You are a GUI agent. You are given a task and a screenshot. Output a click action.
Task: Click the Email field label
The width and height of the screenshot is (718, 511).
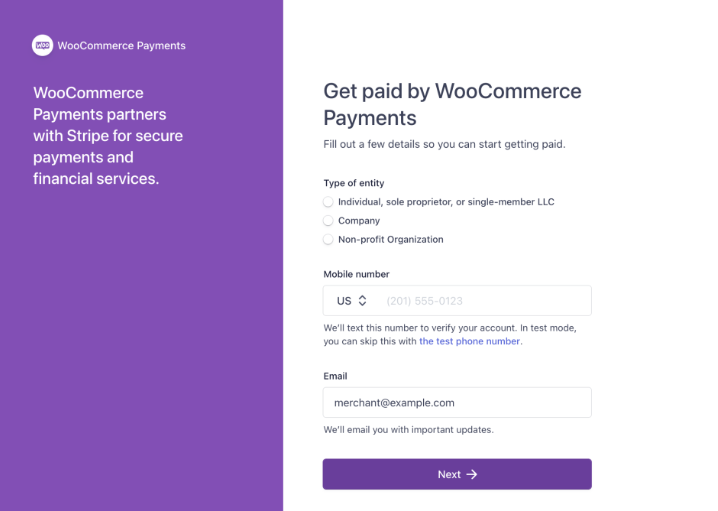tap(335, 376)
